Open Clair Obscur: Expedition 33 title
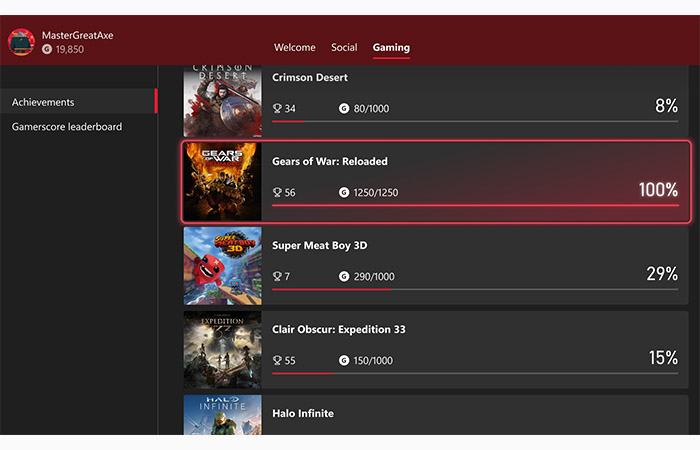Viewport: 700px width, 450px height. tap(338, 329)
